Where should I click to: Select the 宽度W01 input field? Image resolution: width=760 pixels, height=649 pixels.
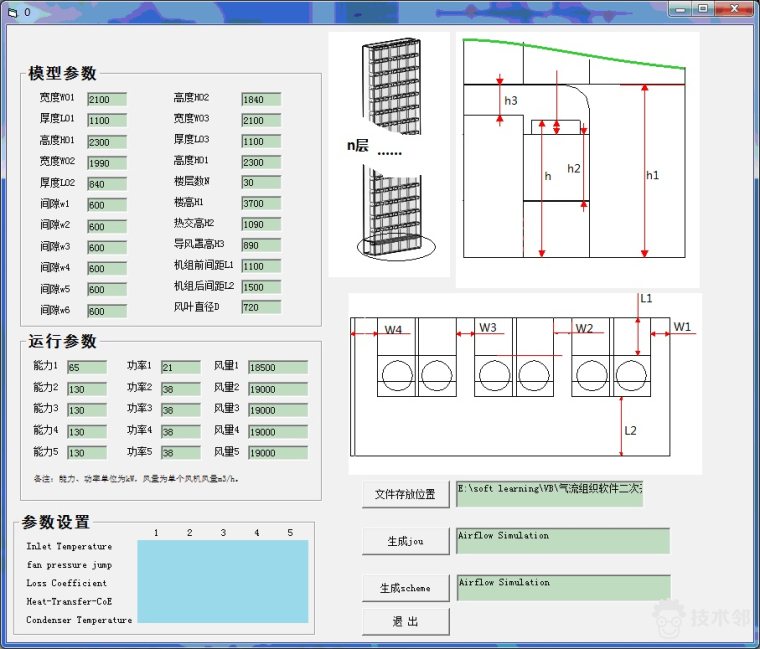107,99
